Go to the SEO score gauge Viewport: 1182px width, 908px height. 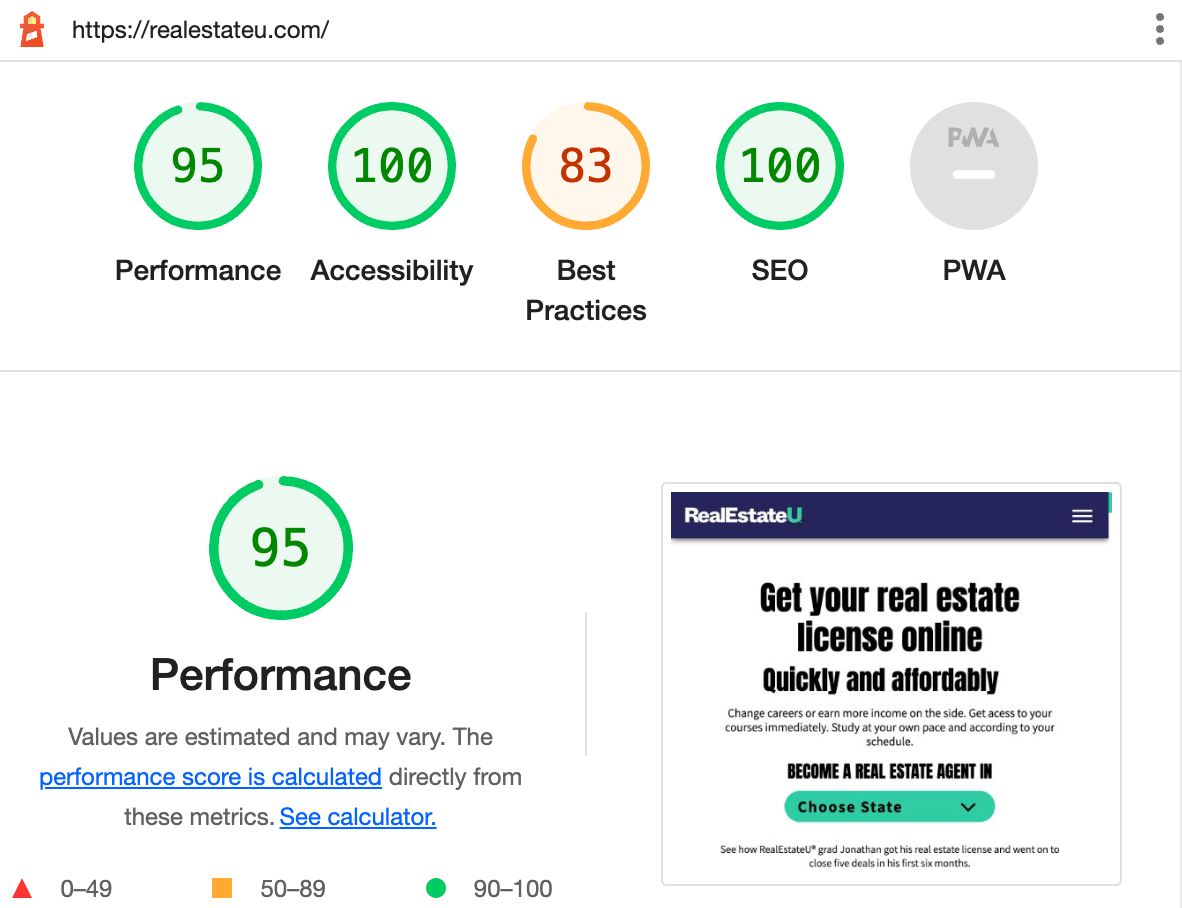pyautogui.click(x=780, y=166)
